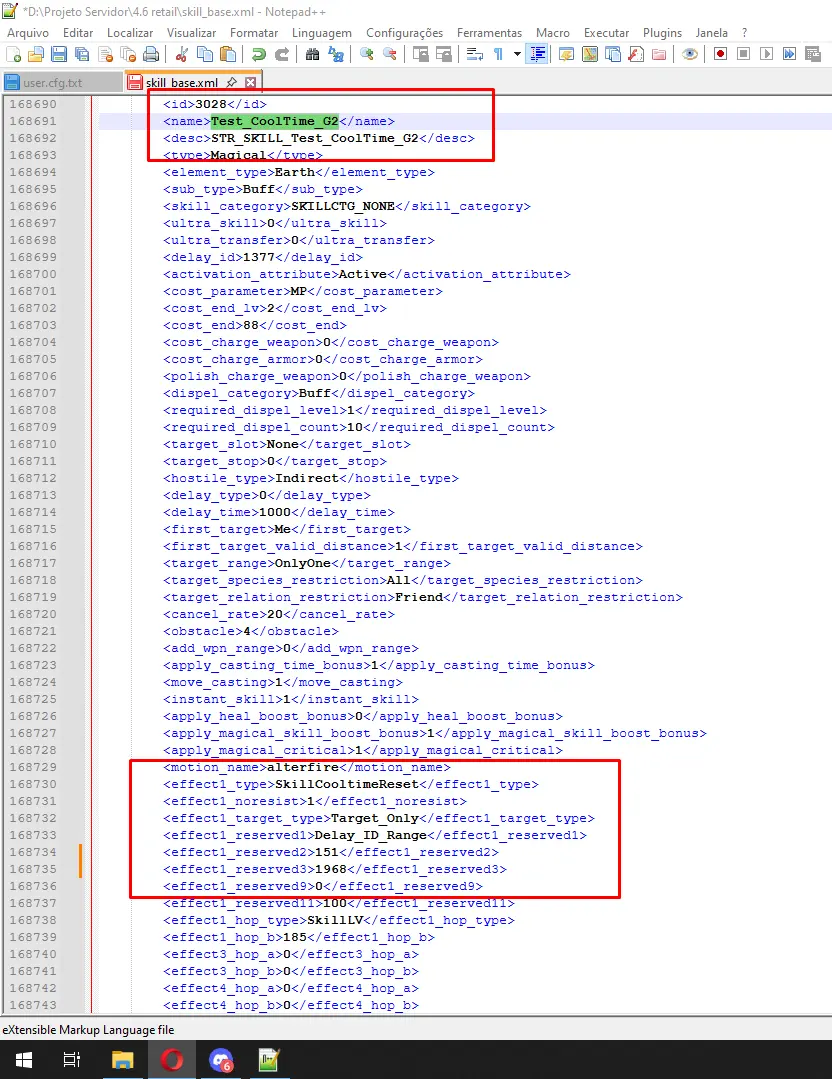Click the Zoom In toolbar icon

tap(367, 54)
